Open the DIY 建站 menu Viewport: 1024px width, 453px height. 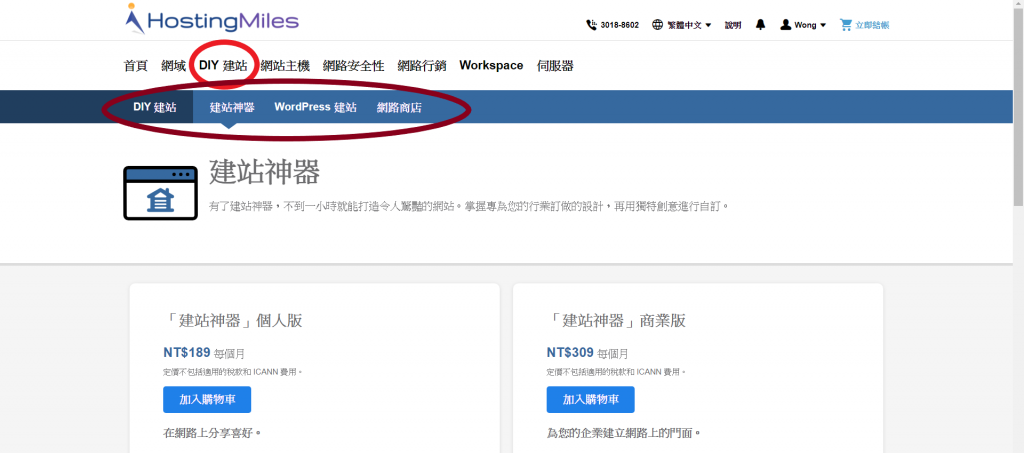223,66
